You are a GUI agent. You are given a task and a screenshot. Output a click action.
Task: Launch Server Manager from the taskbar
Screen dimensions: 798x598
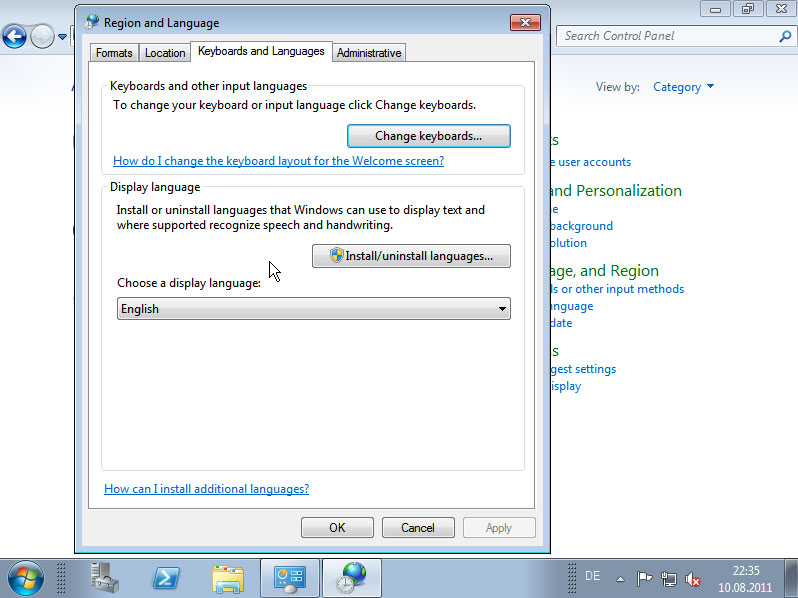[105, 577]
